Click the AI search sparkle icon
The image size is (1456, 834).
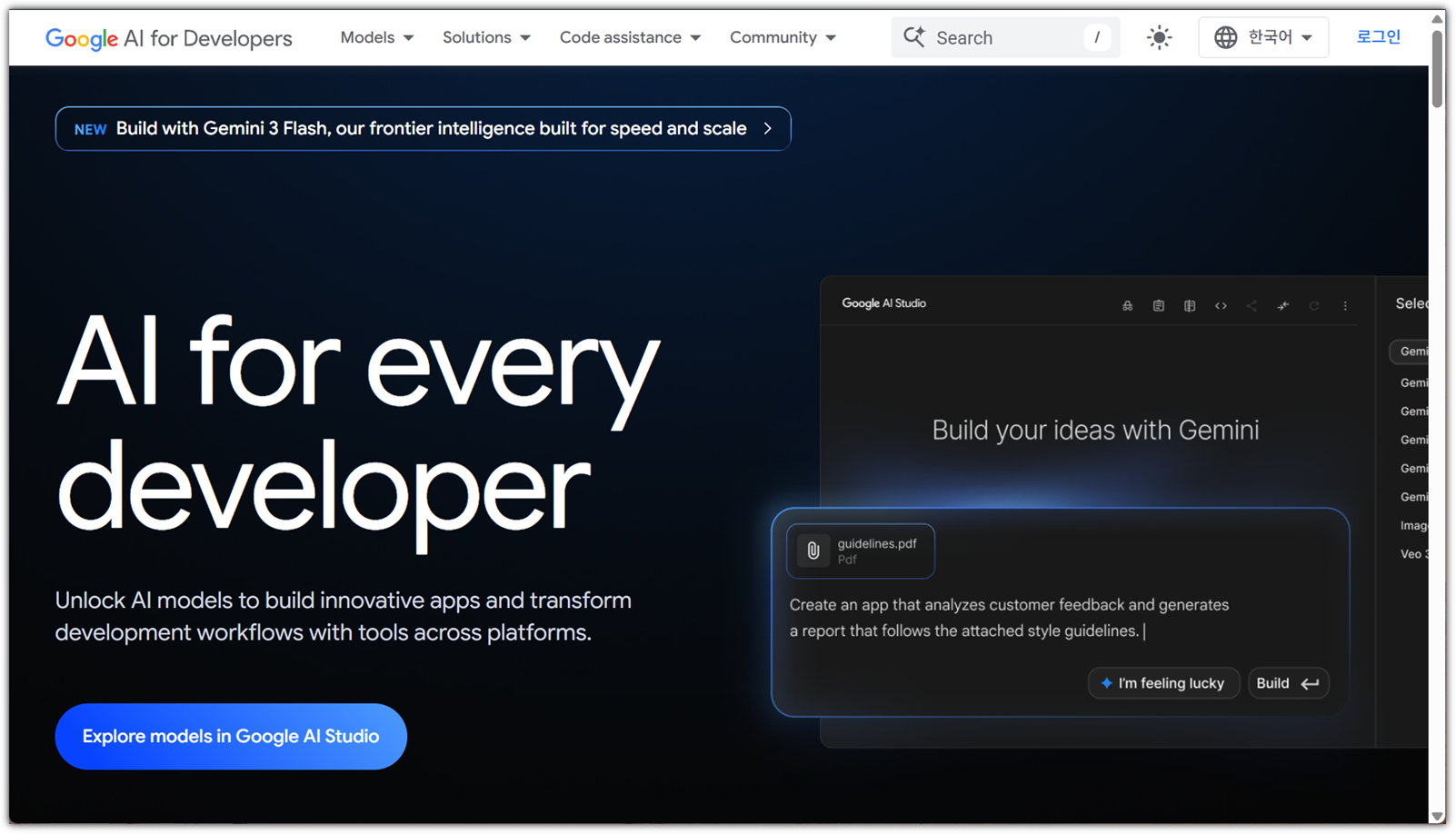click(x=914, y=37)
